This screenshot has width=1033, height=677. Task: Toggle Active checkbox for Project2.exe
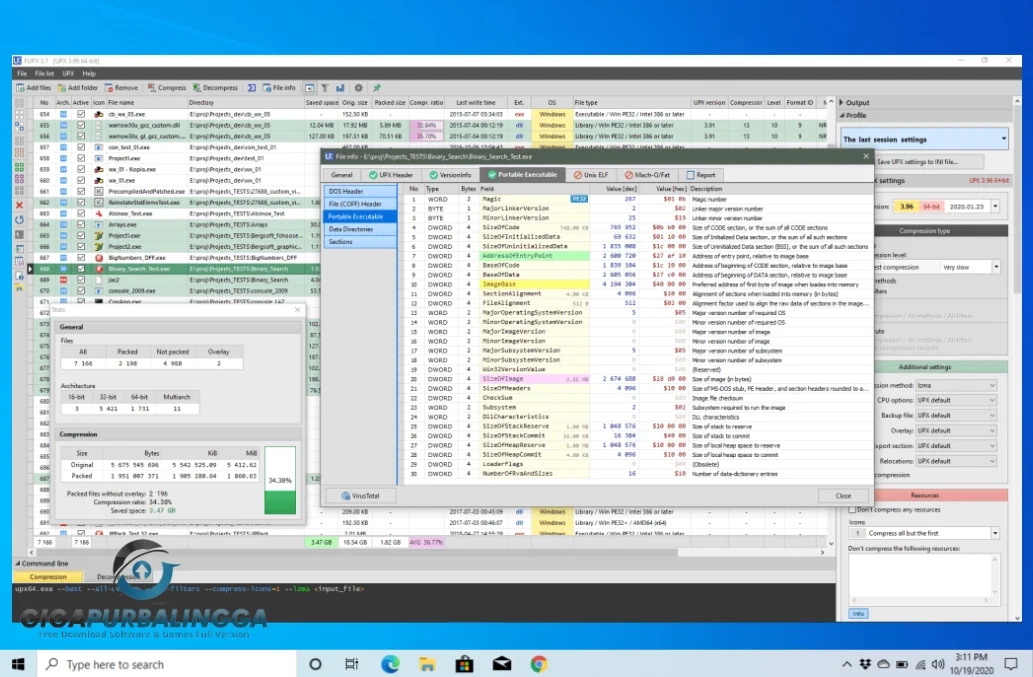(81, 246)
